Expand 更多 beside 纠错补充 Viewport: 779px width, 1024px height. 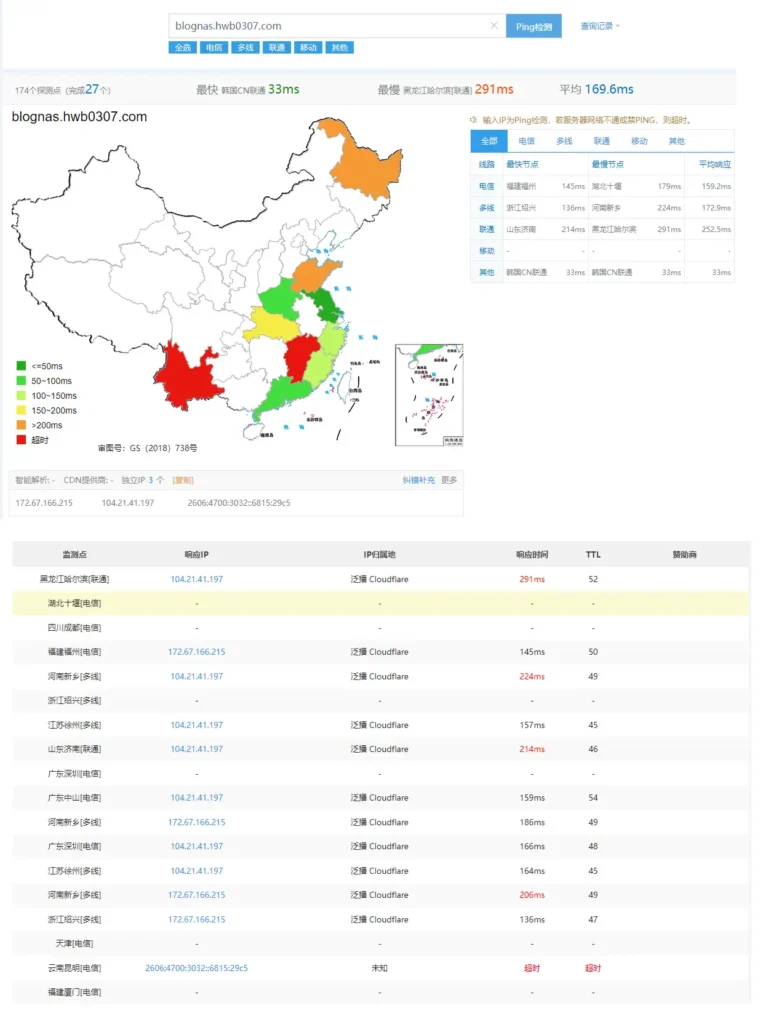pos(449,480)
